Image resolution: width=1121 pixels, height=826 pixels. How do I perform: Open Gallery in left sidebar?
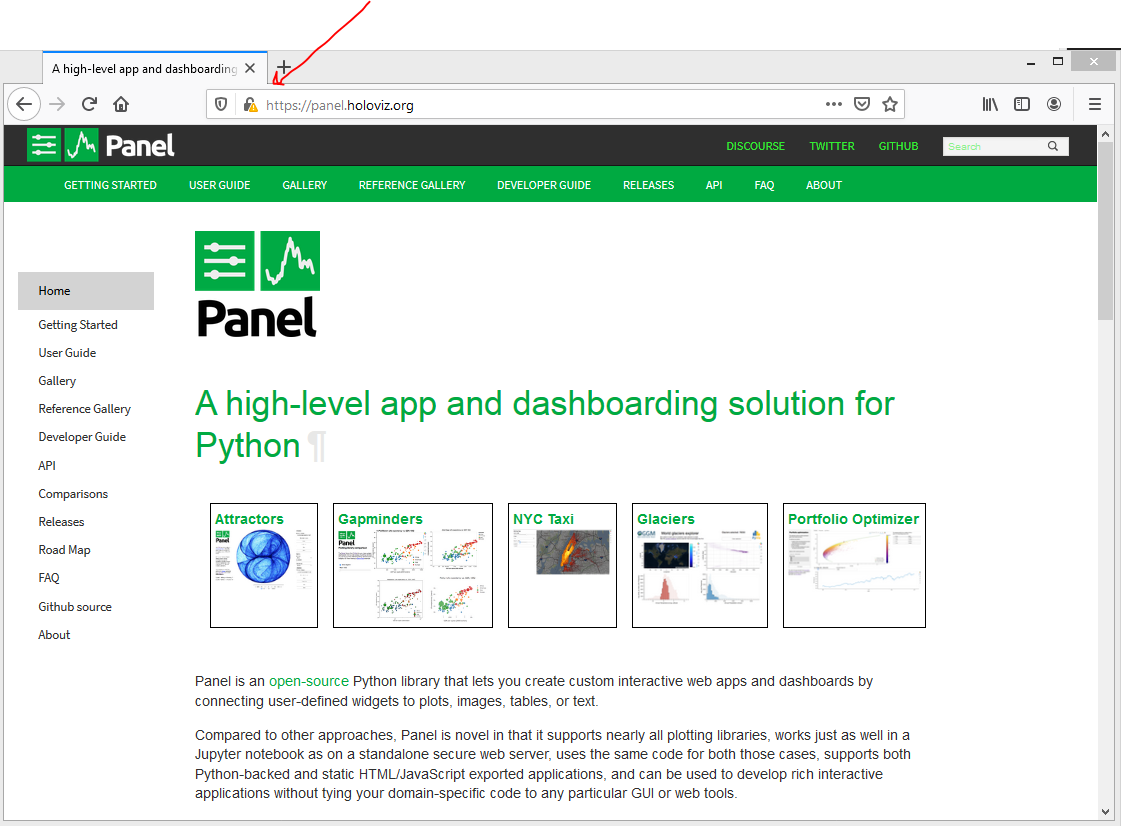(57, 381)
